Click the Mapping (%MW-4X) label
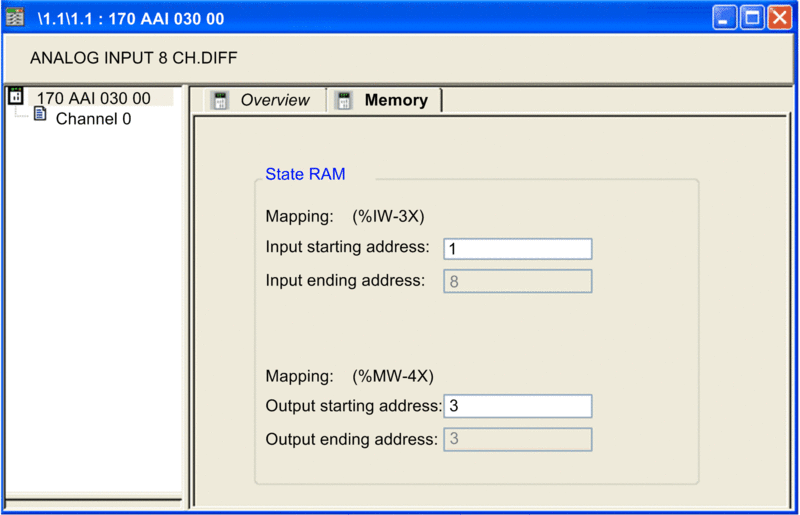The image size is (800, 515). pos(349,376)
